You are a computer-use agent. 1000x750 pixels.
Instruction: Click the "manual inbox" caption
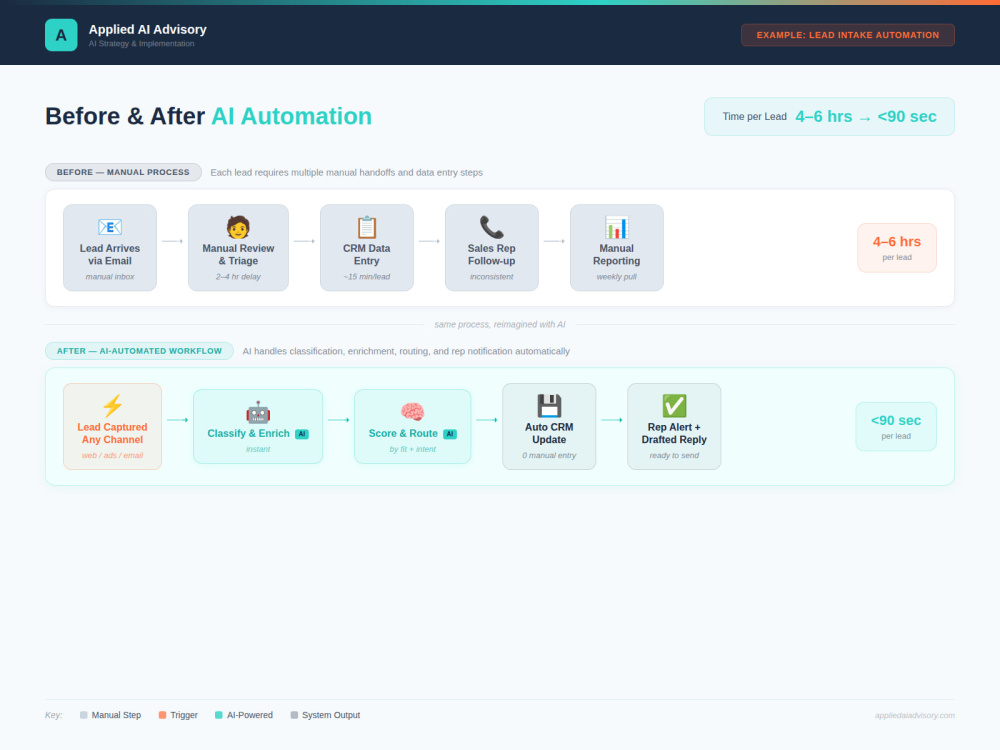[x=110, y=277]
